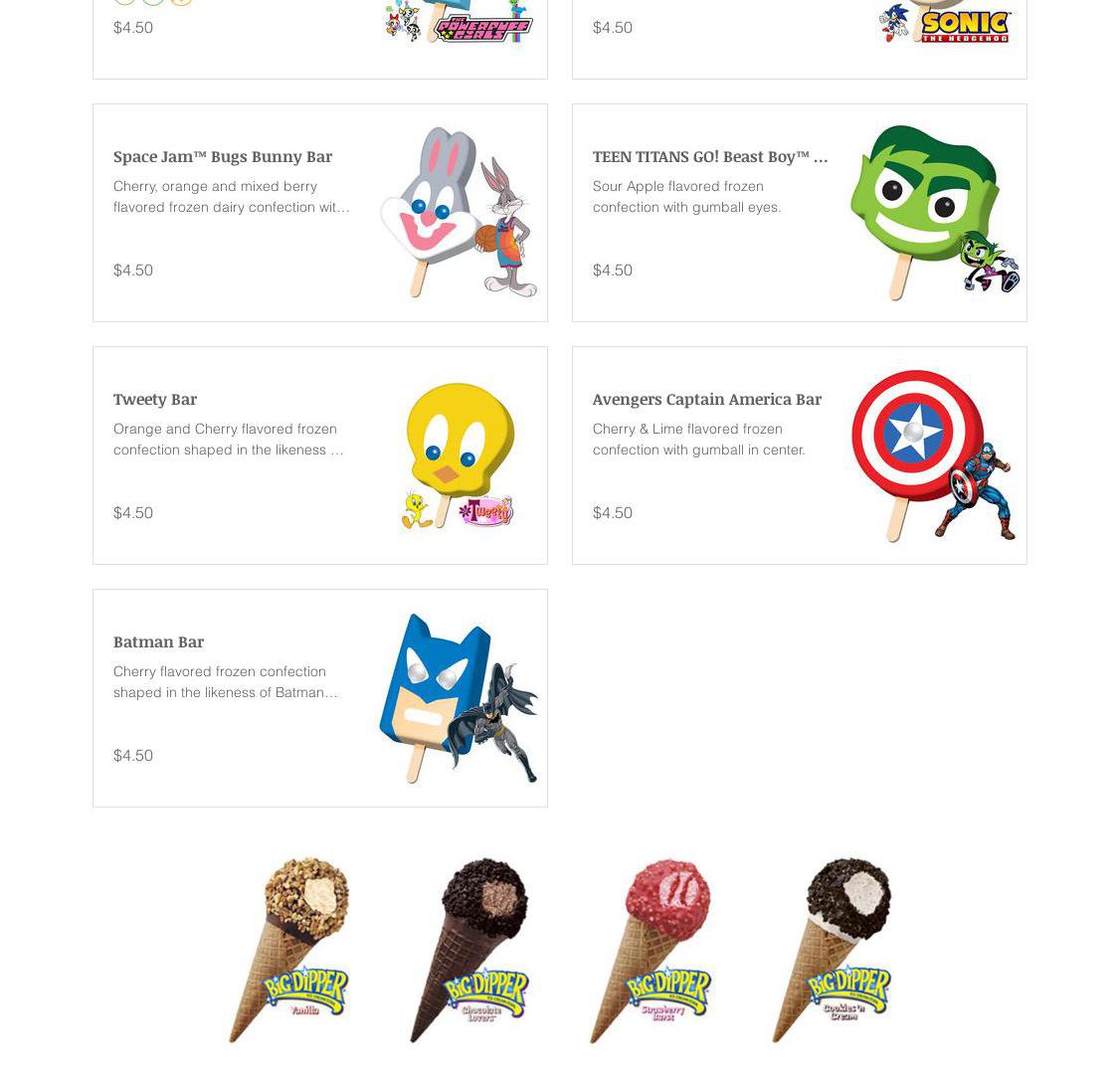Click the Big Dipper Chocolate Lovers cone
The image size is (1120, 1083).
click(x=469, y=950)
